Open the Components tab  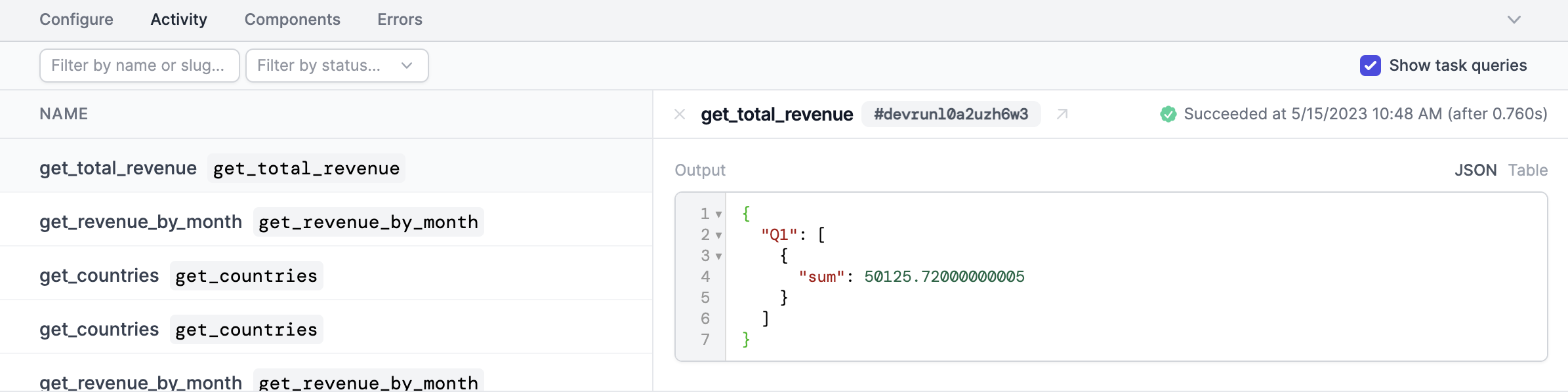293,20
